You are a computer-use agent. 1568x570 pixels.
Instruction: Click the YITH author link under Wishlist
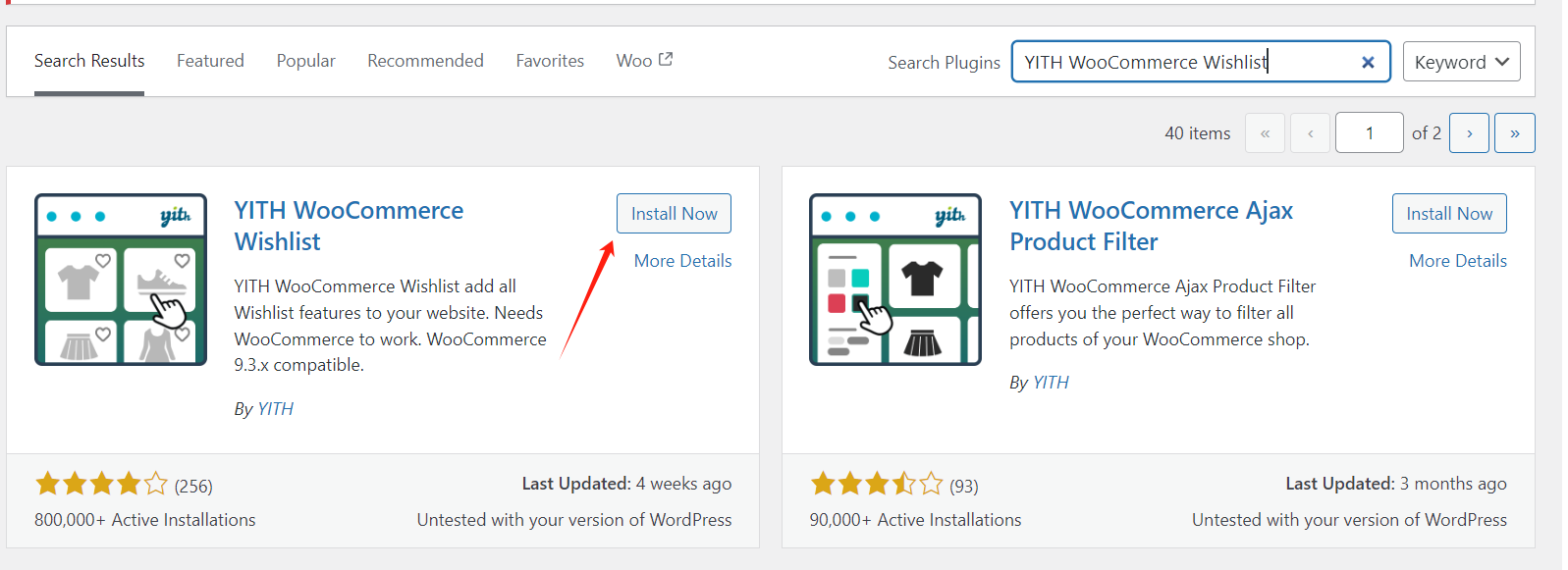pos(276,408)
